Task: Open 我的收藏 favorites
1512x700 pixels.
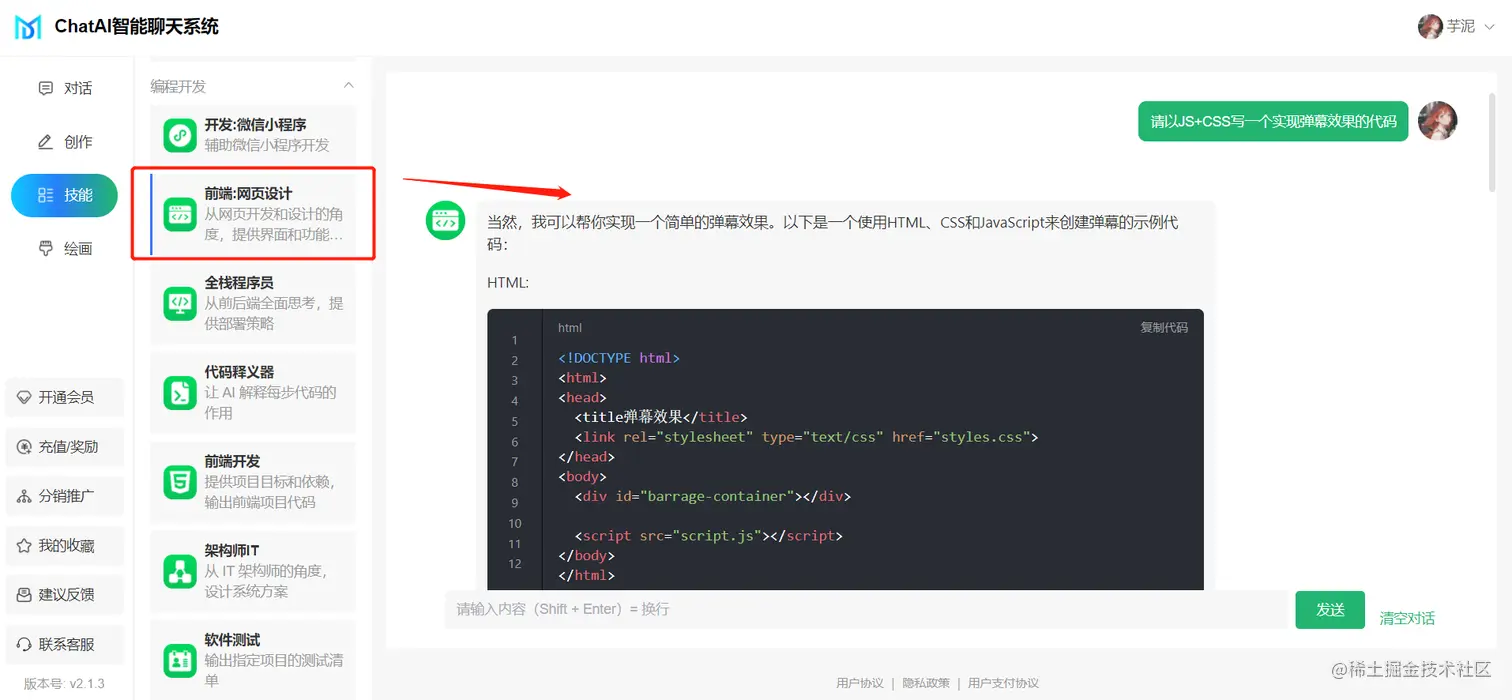Action: click(x=65, y=546)
